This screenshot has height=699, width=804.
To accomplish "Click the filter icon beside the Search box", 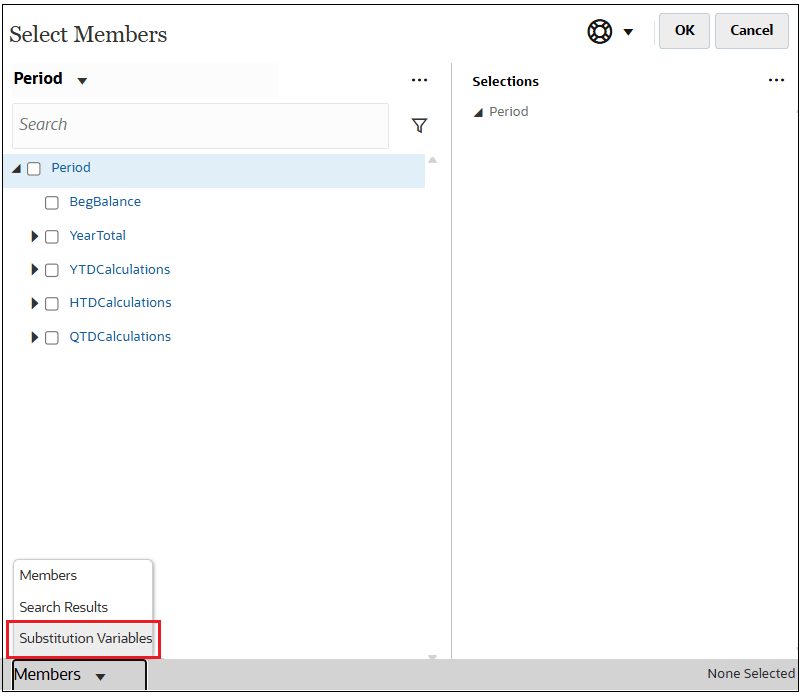I will click(419, 126).
